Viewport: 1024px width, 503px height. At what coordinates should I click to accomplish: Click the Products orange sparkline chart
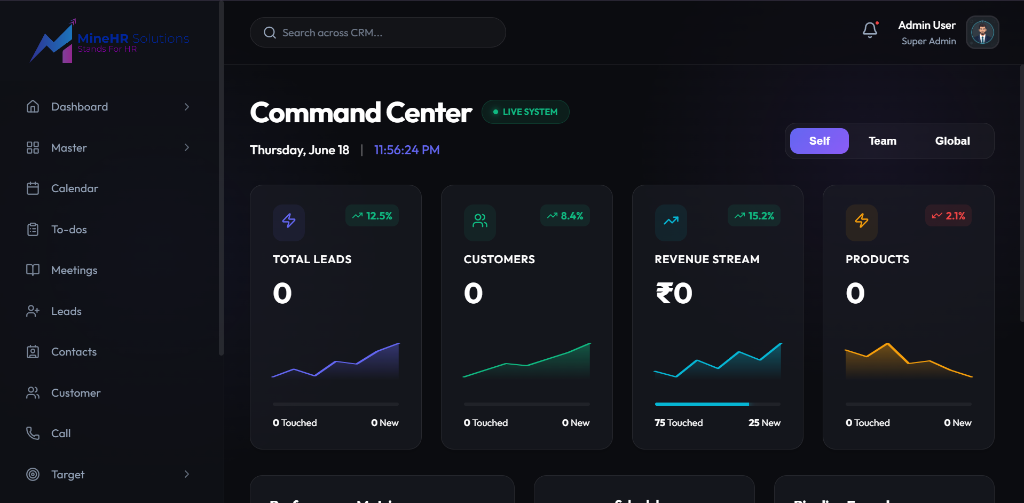(x=909, y=361)
